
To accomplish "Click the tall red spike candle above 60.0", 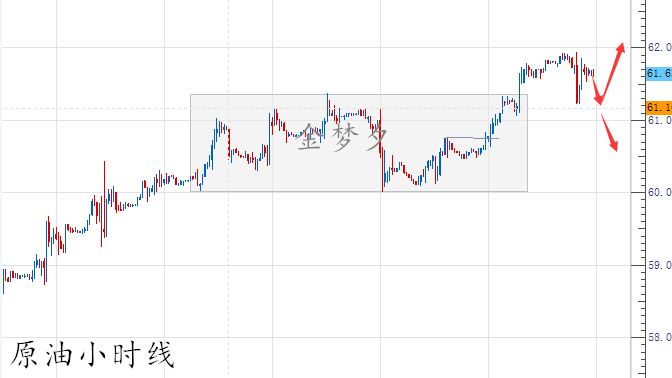I will [x=103, y=204].
